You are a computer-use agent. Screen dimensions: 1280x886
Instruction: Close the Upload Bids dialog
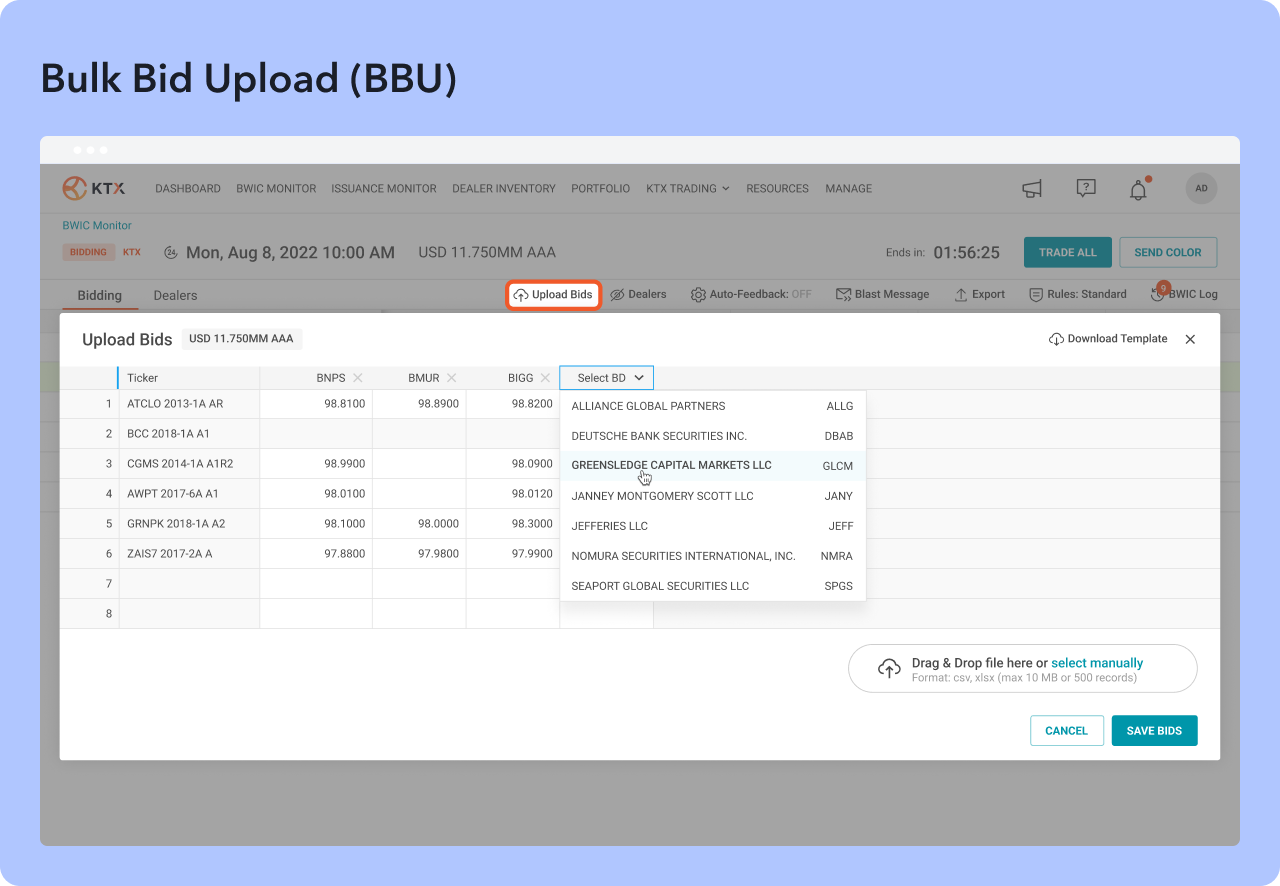1190,339
